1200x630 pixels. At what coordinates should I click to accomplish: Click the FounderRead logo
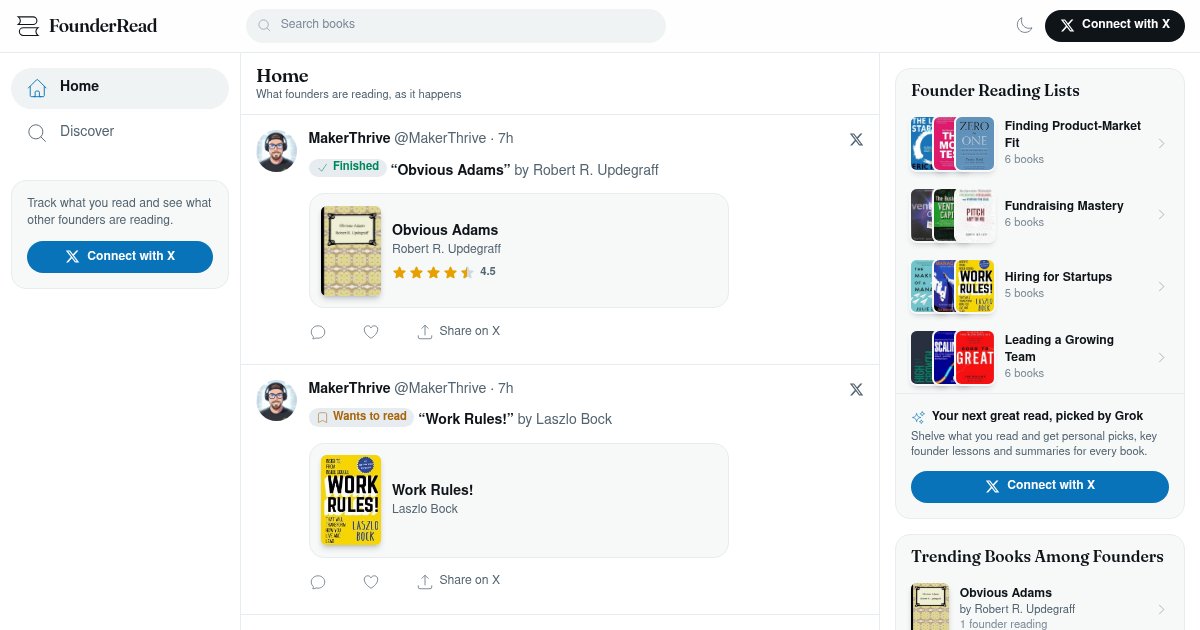(x=87, y=26)
